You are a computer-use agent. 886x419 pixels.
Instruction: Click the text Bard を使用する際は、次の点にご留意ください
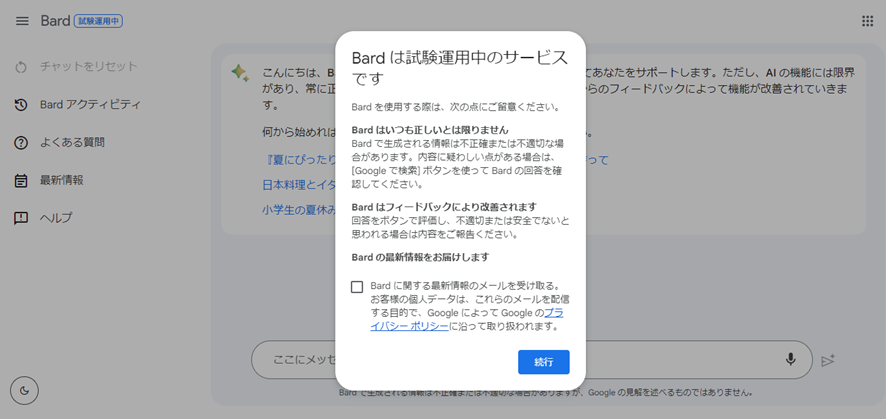[x=456, y=106]
